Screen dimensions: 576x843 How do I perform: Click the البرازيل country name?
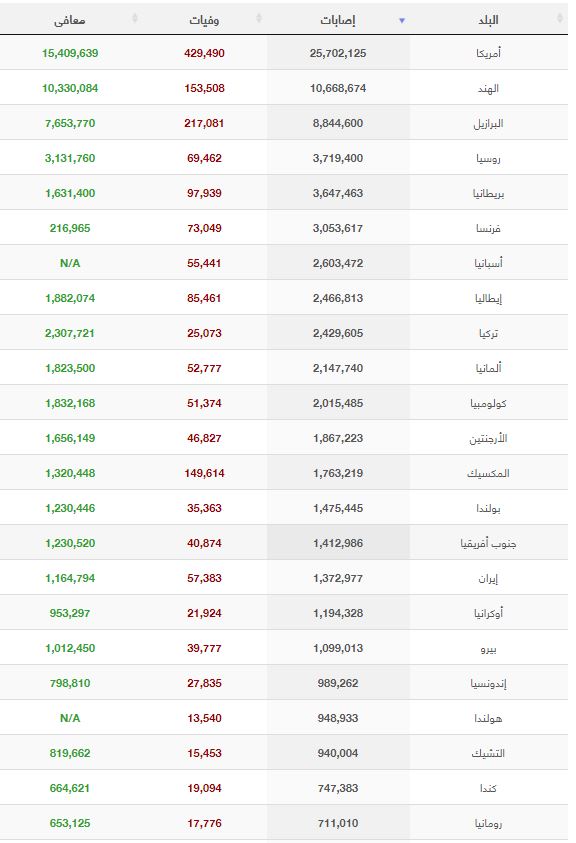point(488,124)
